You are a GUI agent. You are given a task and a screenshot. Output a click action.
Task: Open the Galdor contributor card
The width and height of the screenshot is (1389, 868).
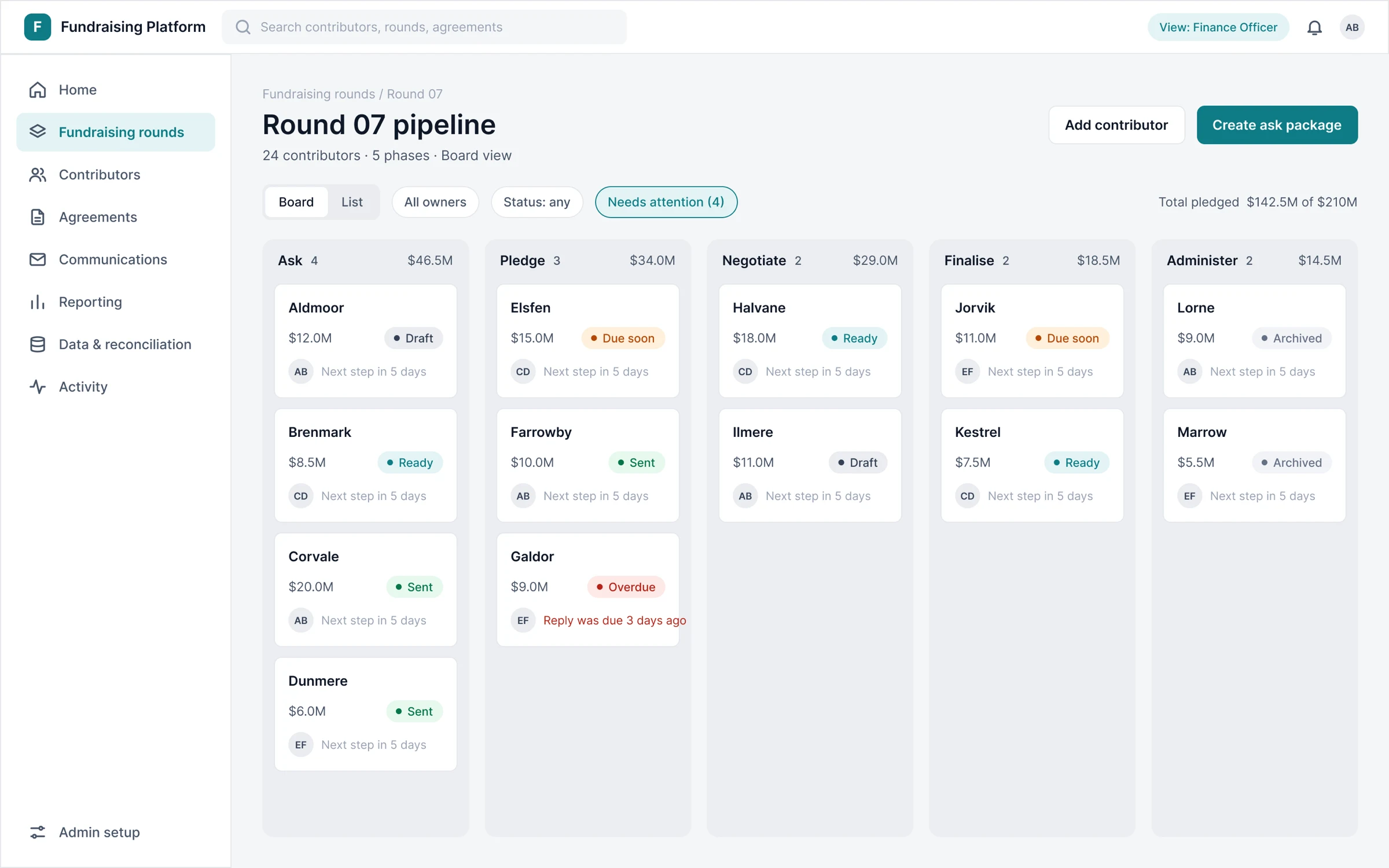(x=587, y=590)
